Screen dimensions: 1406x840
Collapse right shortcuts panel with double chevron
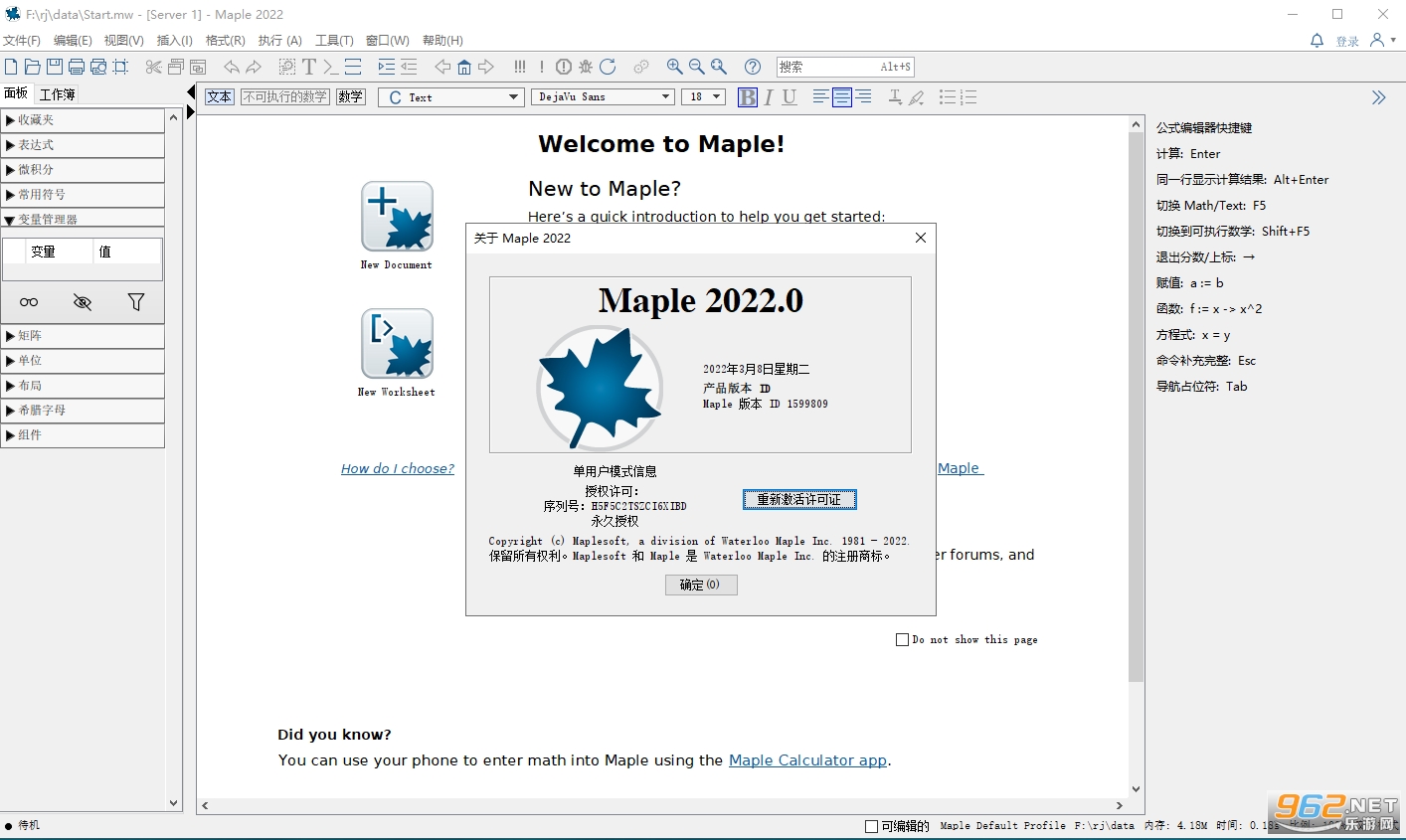click(1378, 97)
